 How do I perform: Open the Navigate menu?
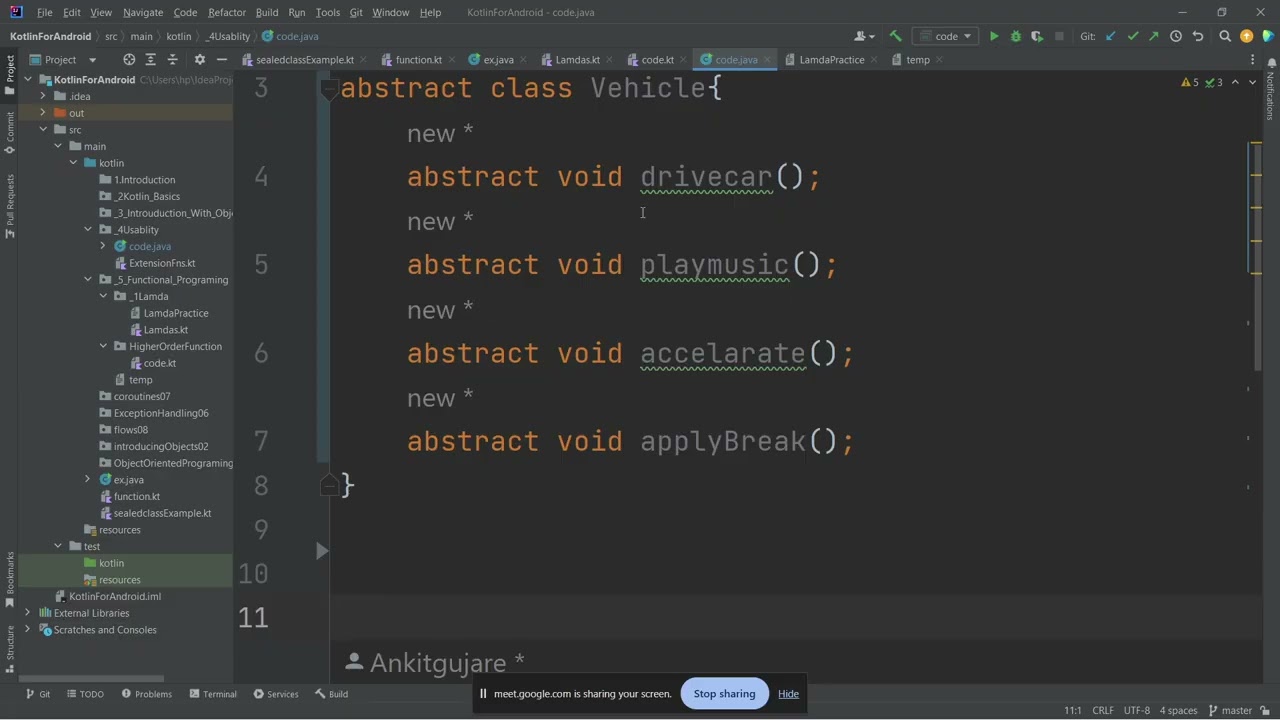143,12
